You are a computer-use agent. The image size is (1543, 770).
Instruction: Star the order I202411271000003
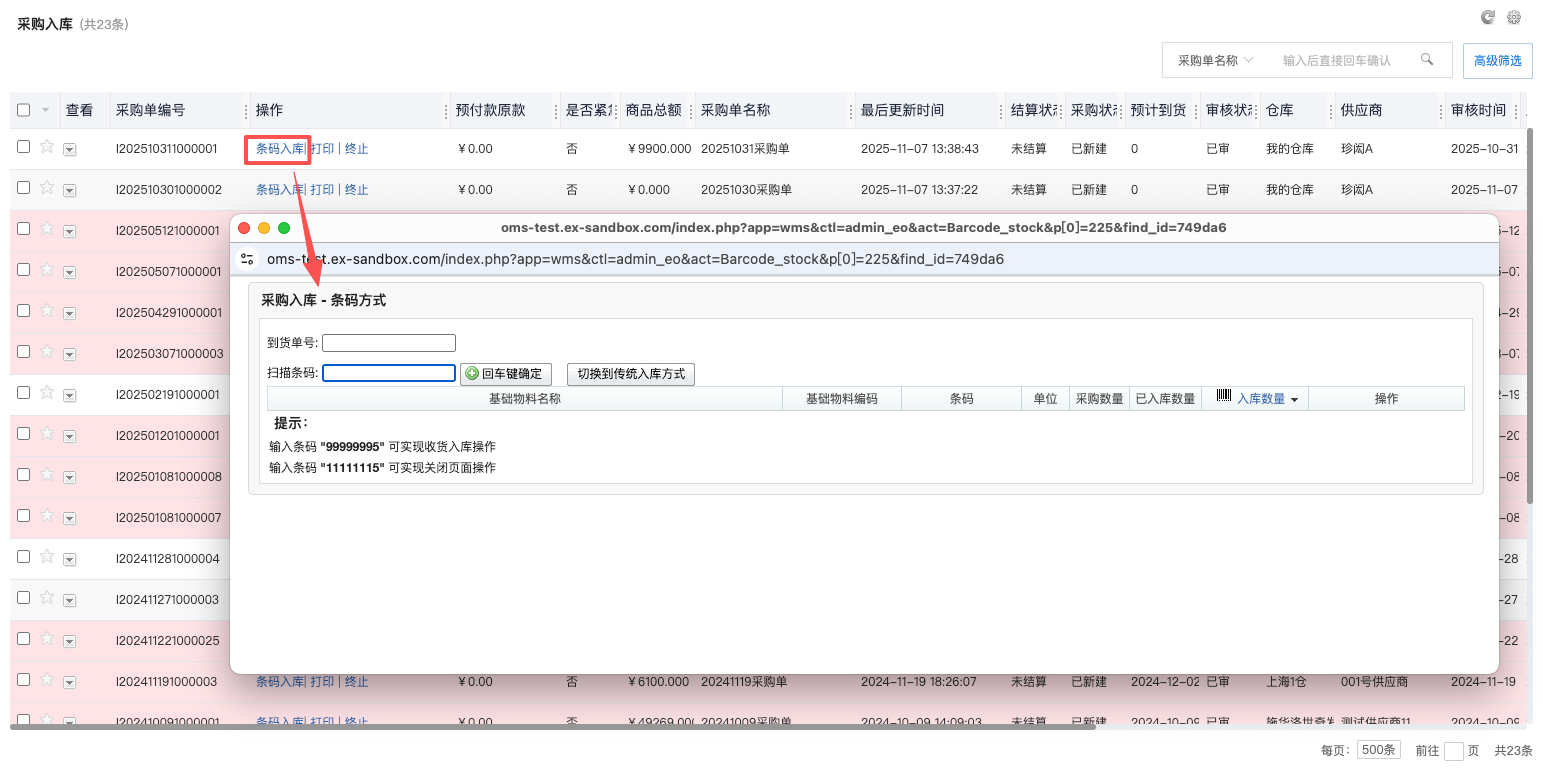pos(46,599)
